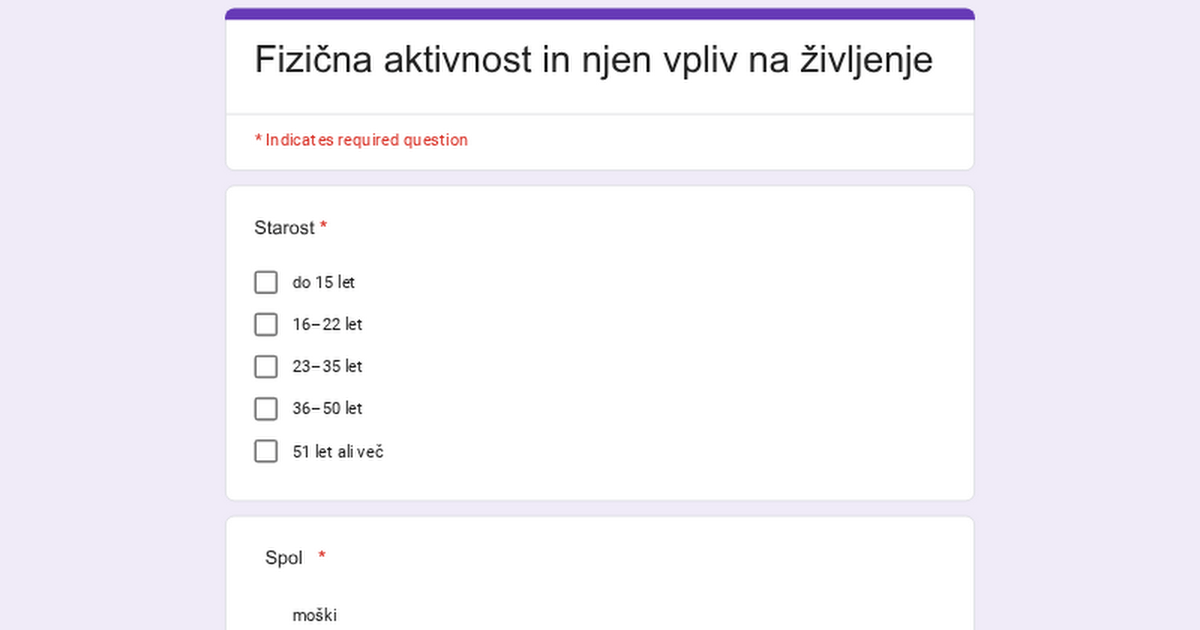Select the '36–50 let' checkbox
The height and width of the screenshot is (630, 1200).
coord(266,409)
